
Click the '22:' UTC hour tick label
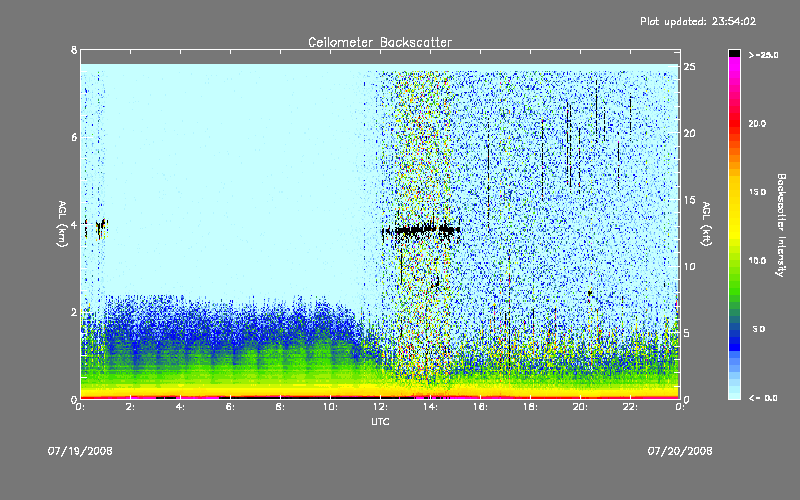tap(631, 407)
